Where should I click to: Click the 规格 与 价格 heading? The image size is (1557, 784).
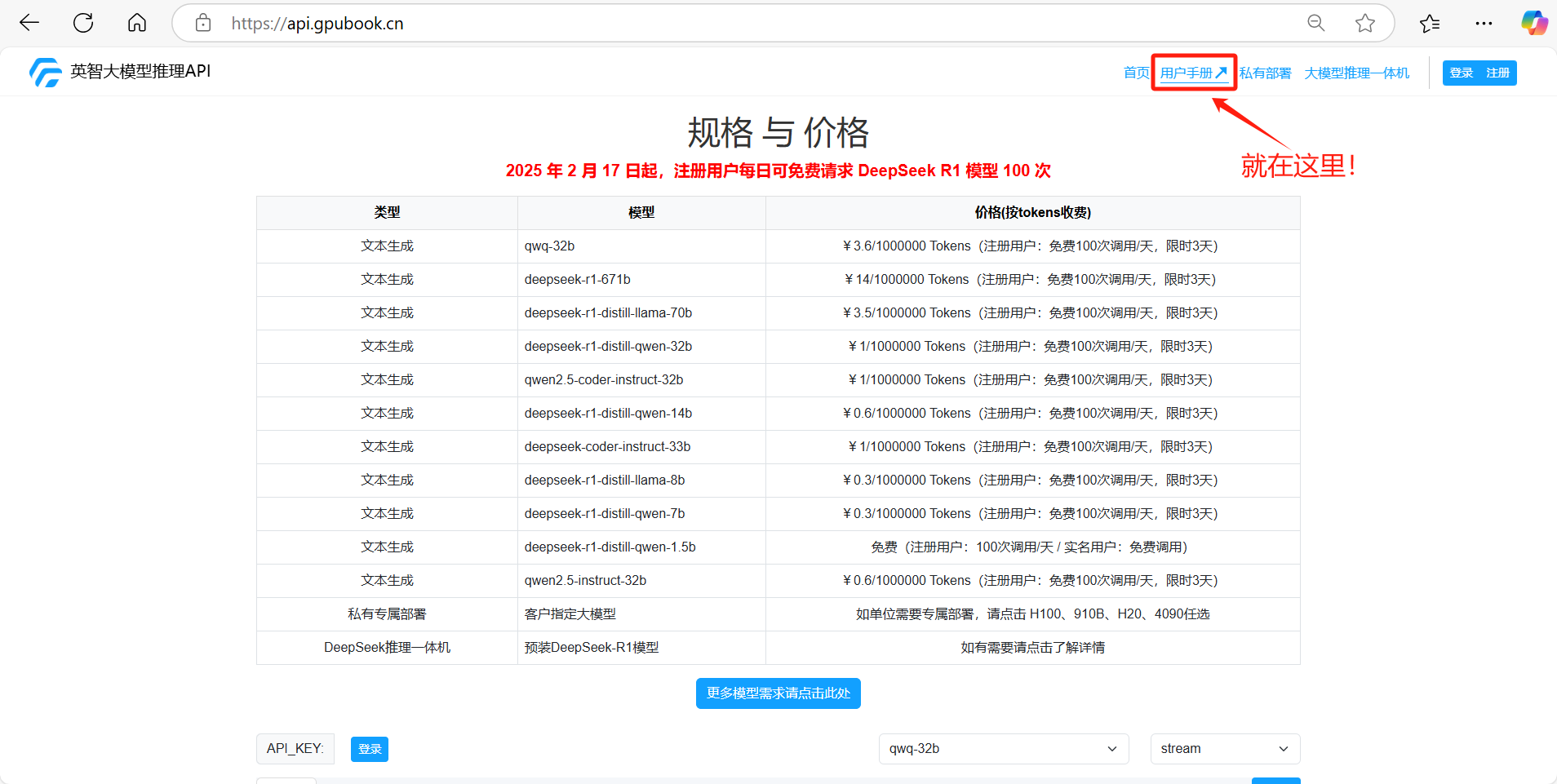click(x=778, y=132)
